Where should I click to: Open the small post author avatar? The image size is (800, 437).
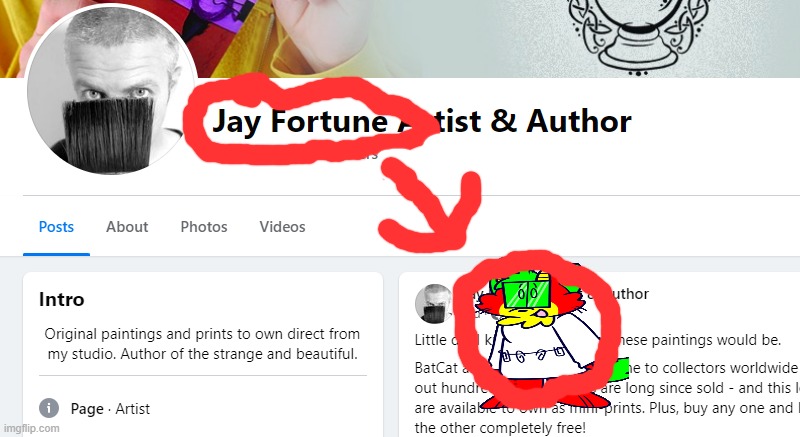click(x=434, y=303)
